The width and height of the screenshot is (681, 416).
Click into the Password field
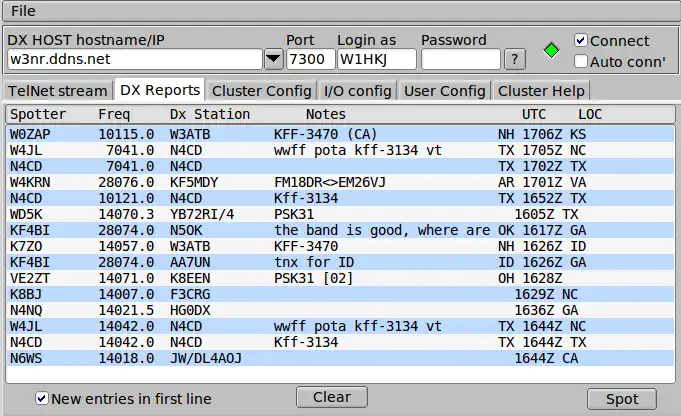click(460, 59)
